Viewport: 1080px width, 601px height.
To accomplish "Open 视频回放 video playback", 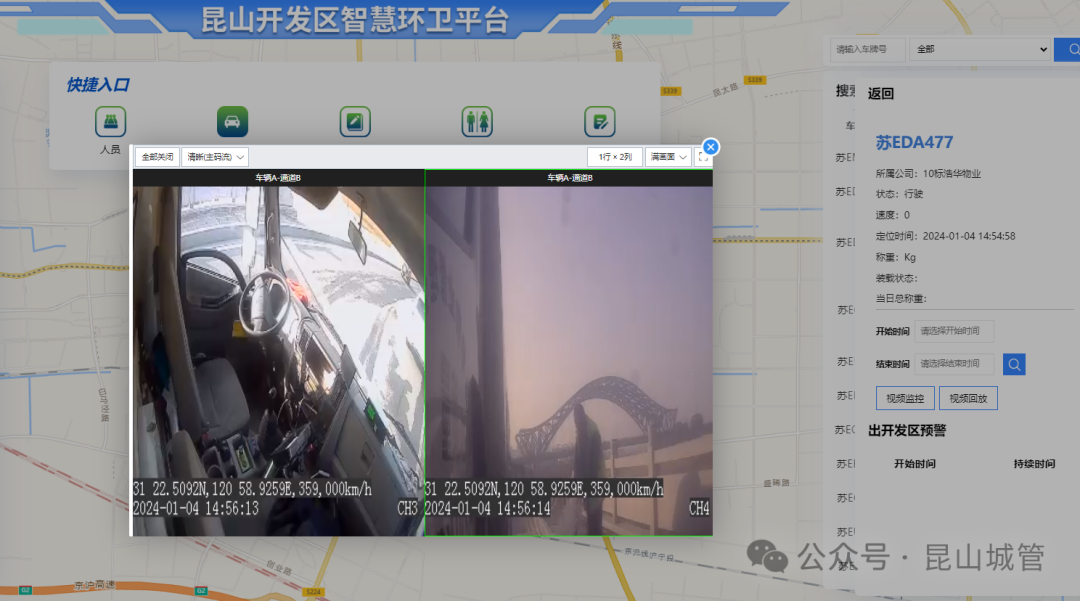I will click(x=968, y=398).
